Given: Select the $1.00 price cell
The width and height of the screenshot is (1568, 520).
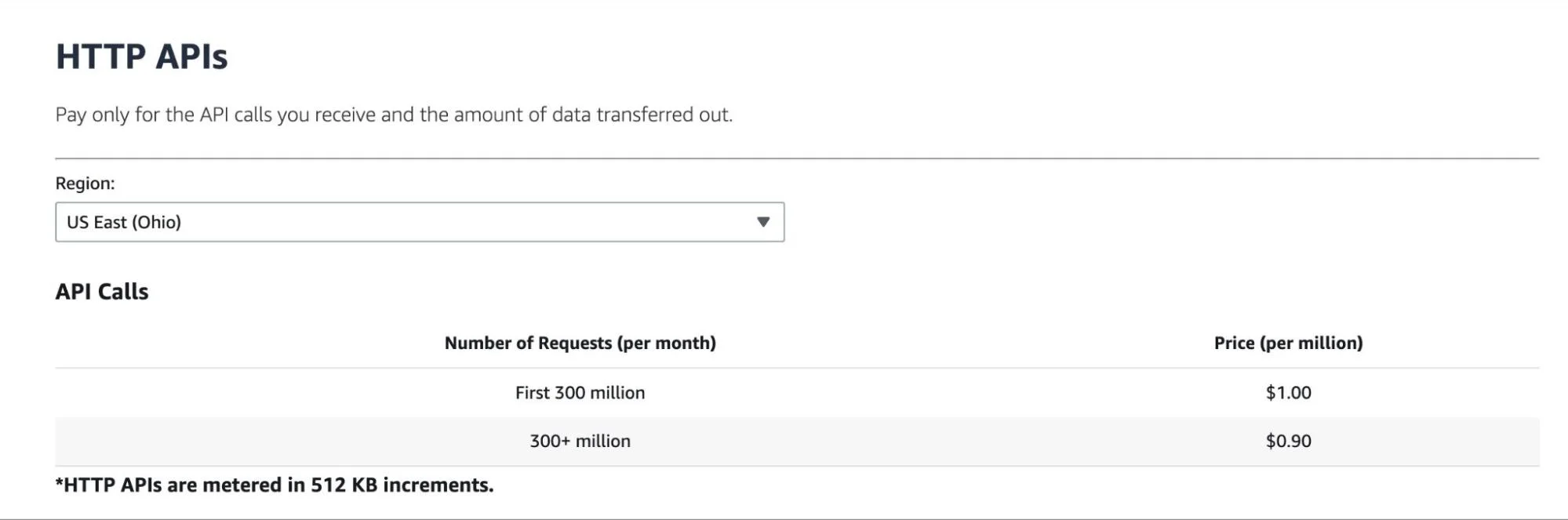Looking at the screenshot, I should tap(1288, 392).
